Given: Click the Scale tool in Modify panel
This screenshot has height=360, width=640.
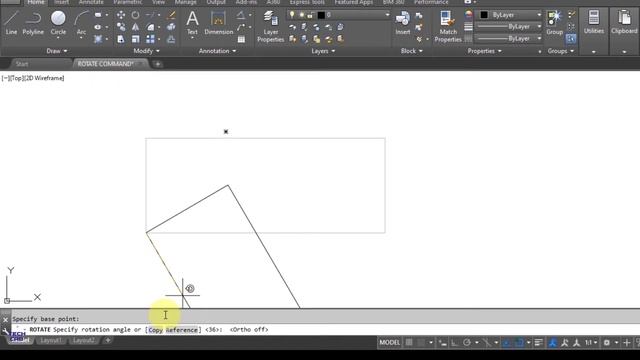Looking at the screenshot, I should click(x=135, y=39).
